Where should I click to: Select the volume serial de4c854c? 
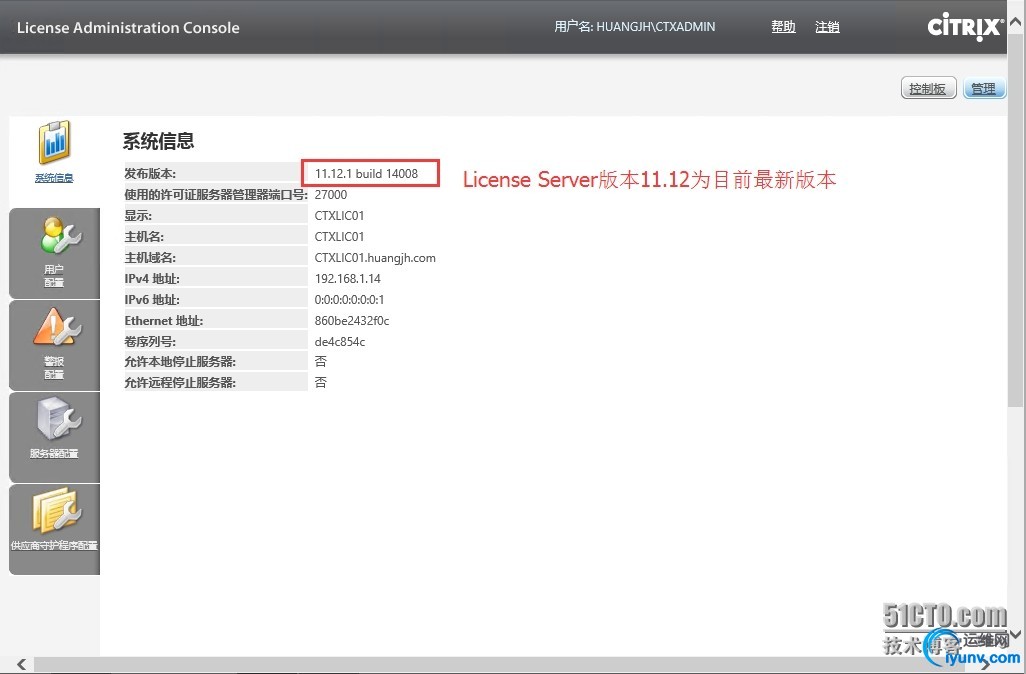pyautogui.click(x=340, y=342)
